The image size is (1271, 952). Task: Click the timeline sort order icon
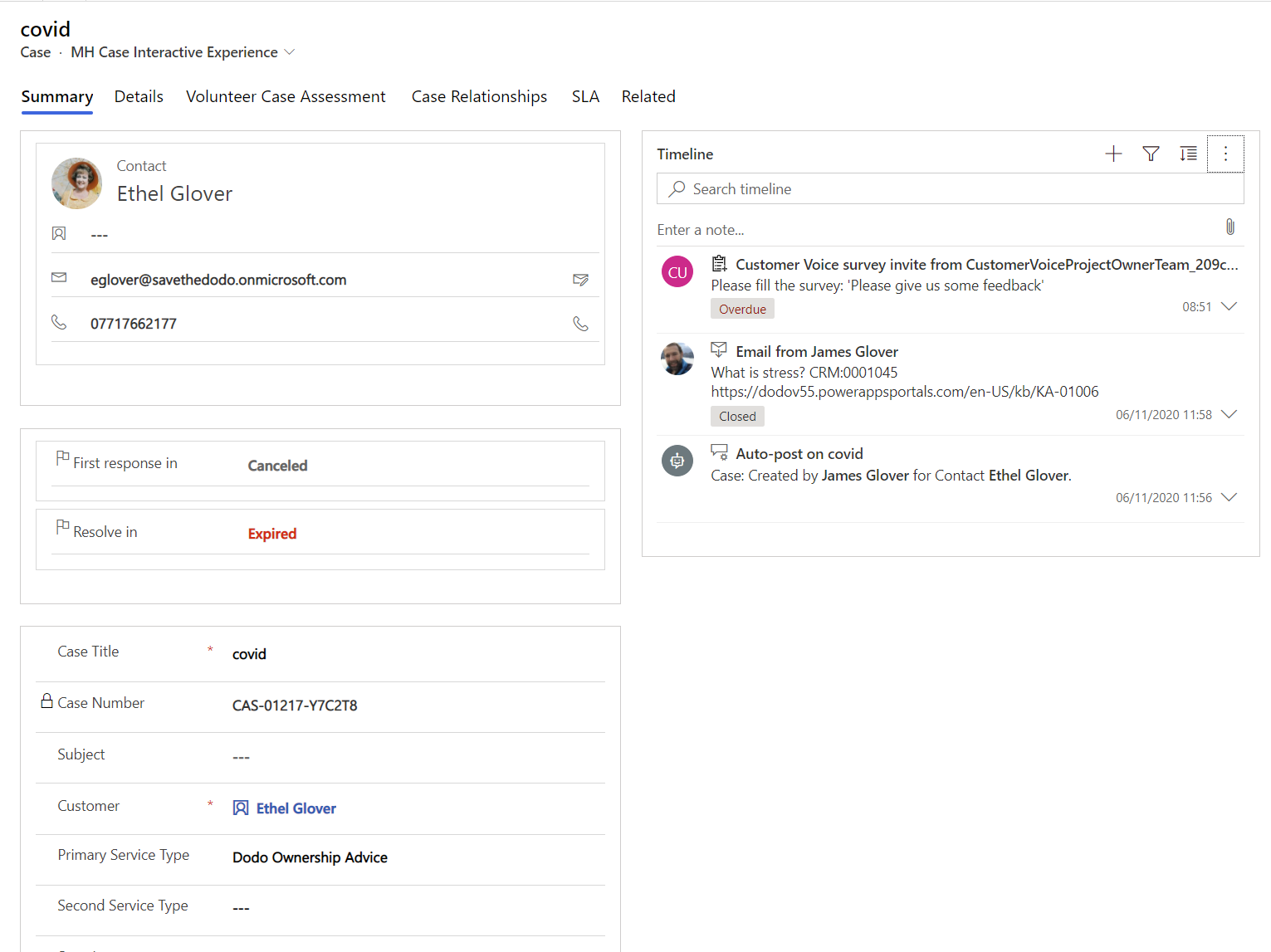1188,154
